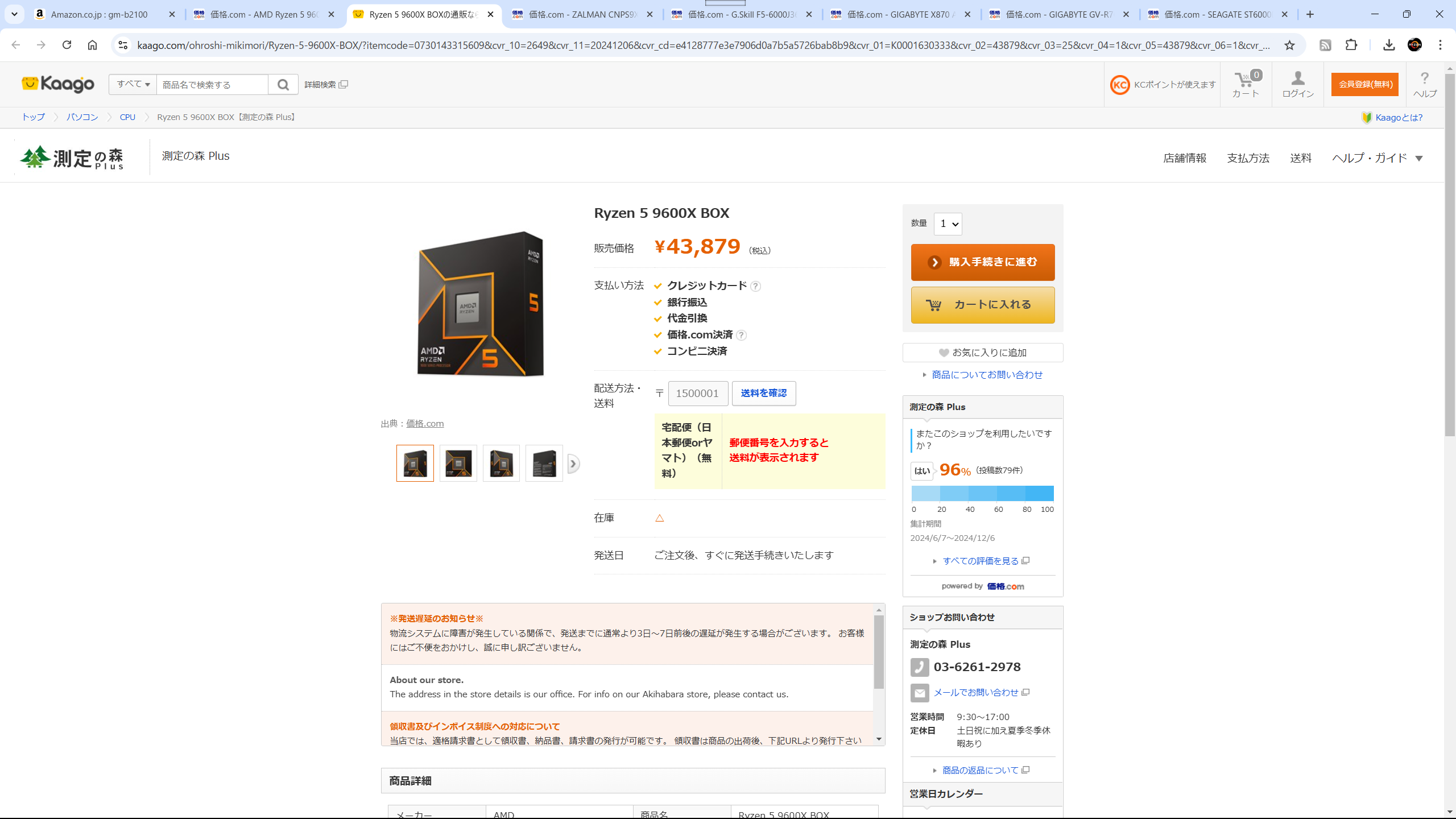Click the Kaago logo

(x=58, y=84)
